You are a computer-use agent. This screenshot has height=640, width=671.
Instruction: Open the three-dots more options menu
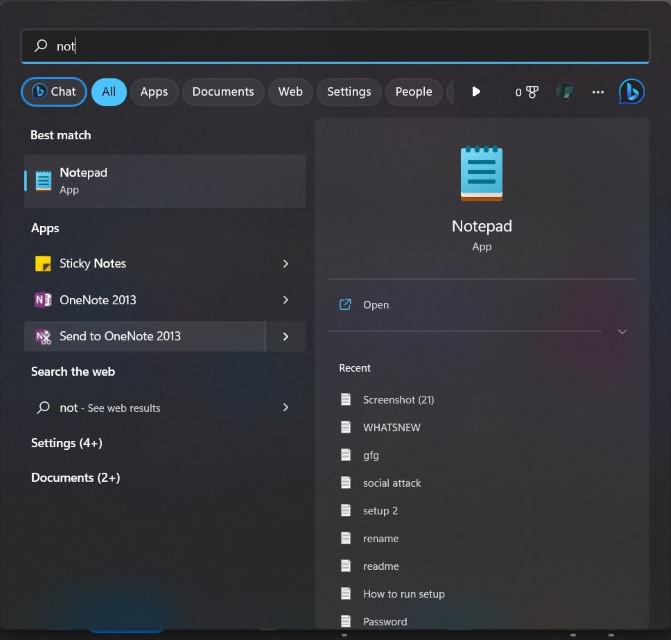click(x=598, y=92)
